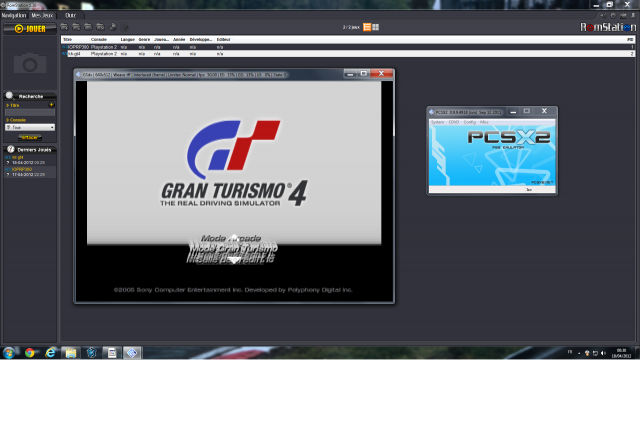Viewport: 640px width, 424px height.
Task: Launch Google Chrome from the taskbar
Action: tap(29, 353)
